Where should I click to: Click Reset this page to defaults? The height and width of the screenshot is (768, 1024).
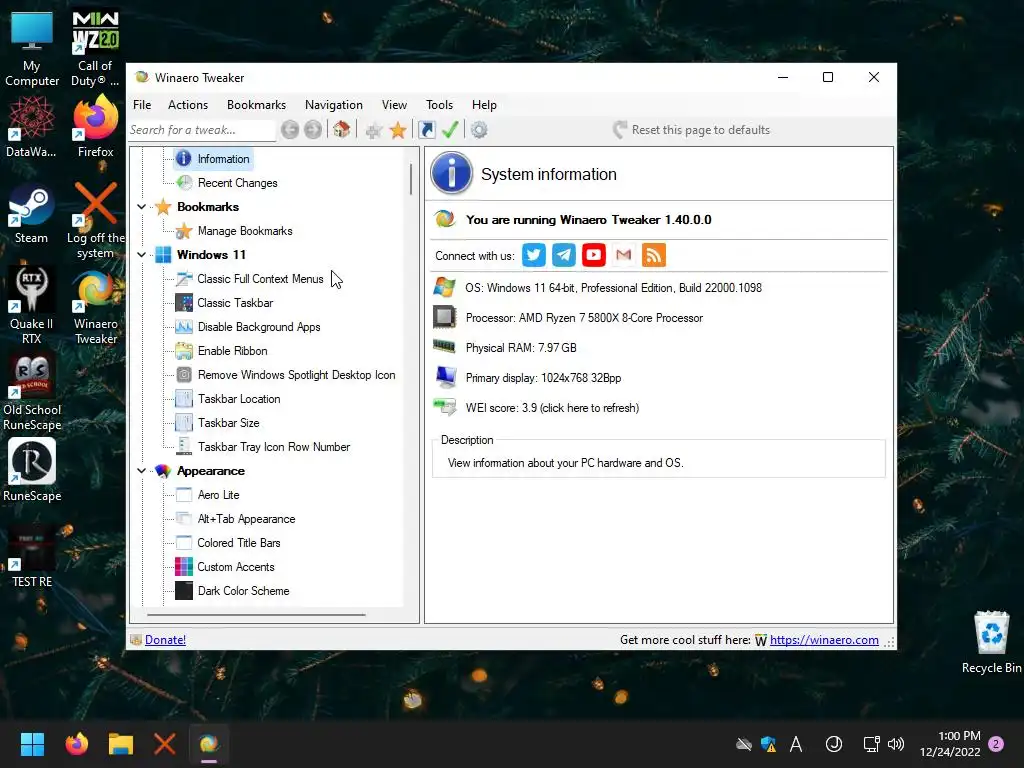tap(691, 130)
